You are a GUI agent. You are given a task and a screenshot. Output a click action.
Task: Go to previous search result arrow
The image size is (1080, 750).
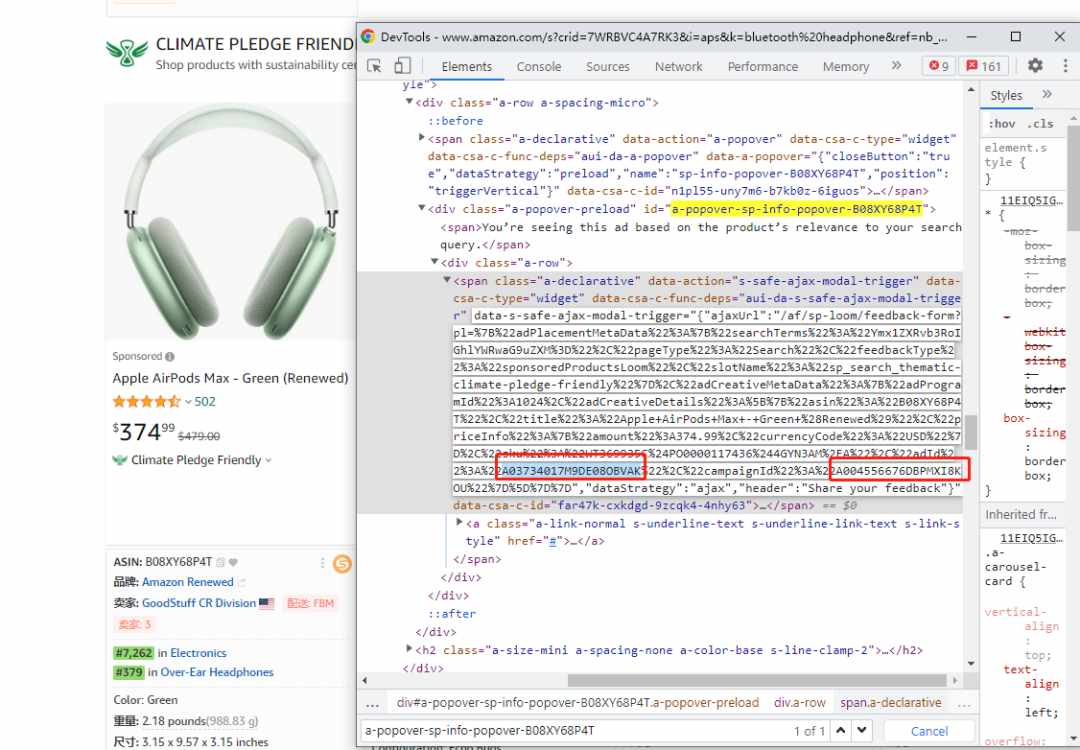pos(840,730)
